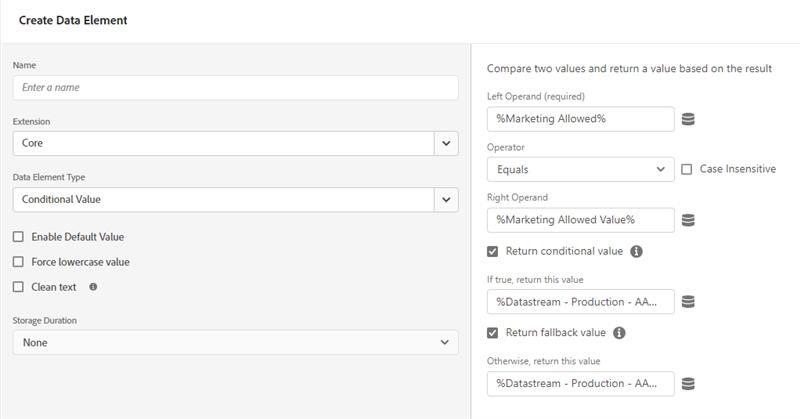The width and height of the screenshot is (800, 419).
Task: Expand the Extension dropdown showing Core
Action: pyautogui.click(x=236, y=143)
